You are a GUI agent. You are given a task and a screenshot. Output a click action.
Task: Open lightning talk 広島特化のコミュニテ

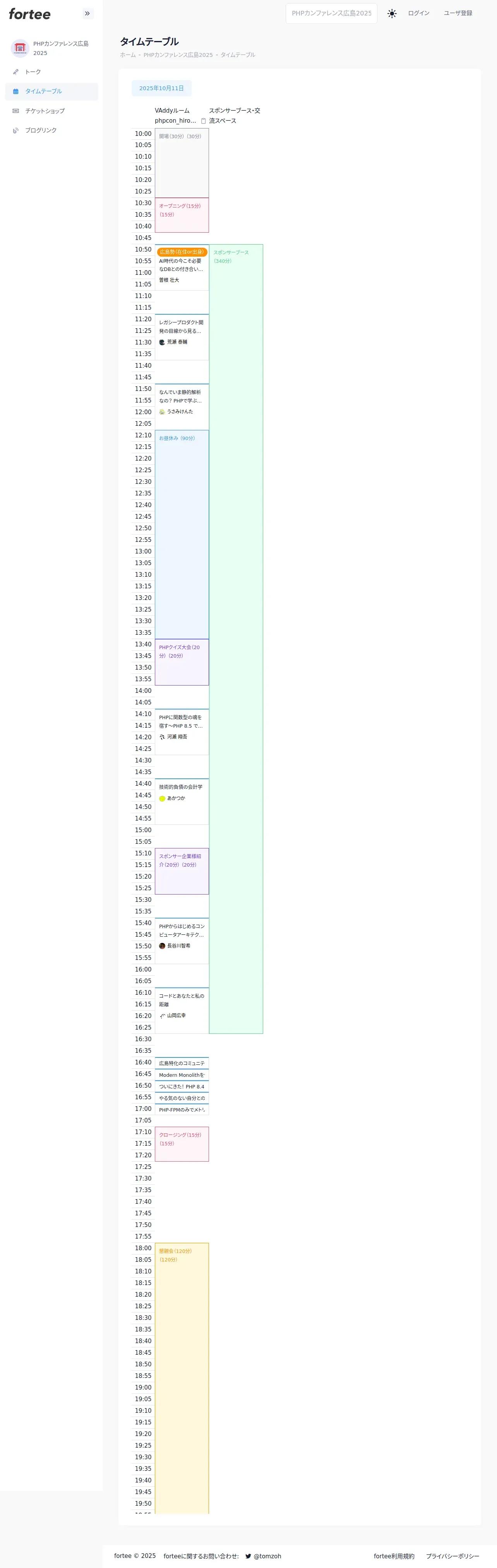[182, 1063]
